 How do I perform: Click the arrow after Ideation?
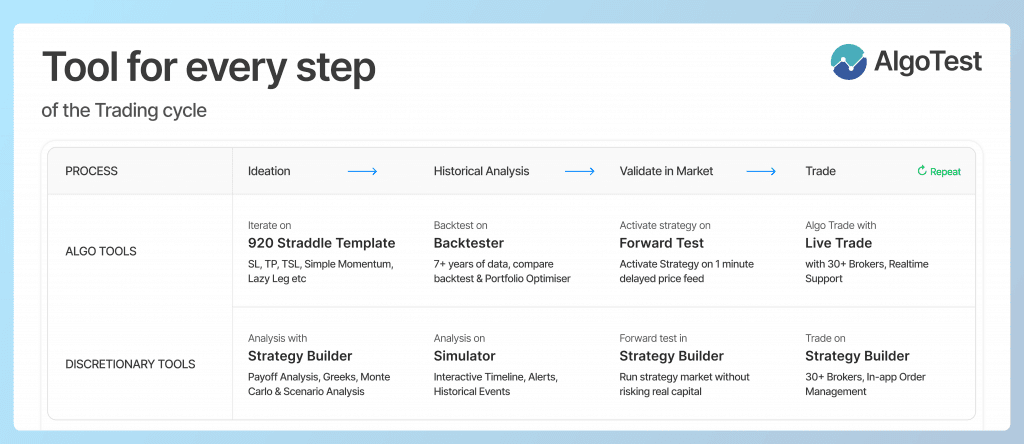point(362,172)
